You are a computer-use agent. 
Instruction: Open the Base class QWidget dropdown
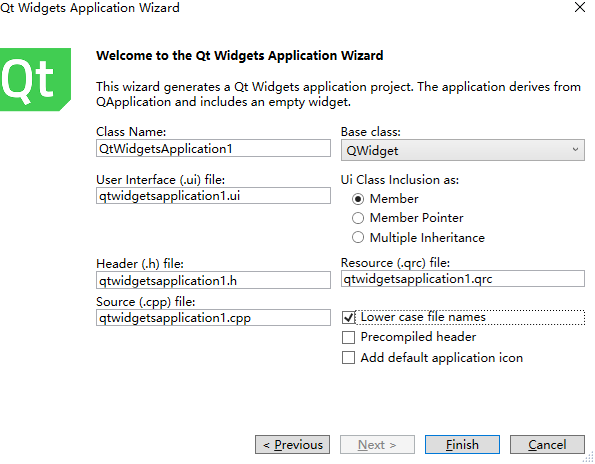tap(463, 150)
